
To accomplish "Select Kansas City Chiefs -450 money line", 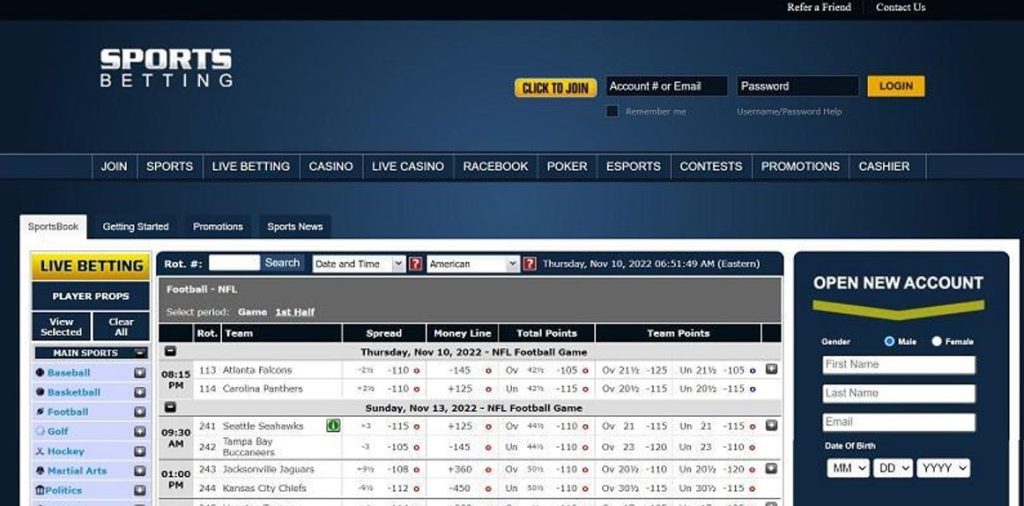I will point(488,488).
